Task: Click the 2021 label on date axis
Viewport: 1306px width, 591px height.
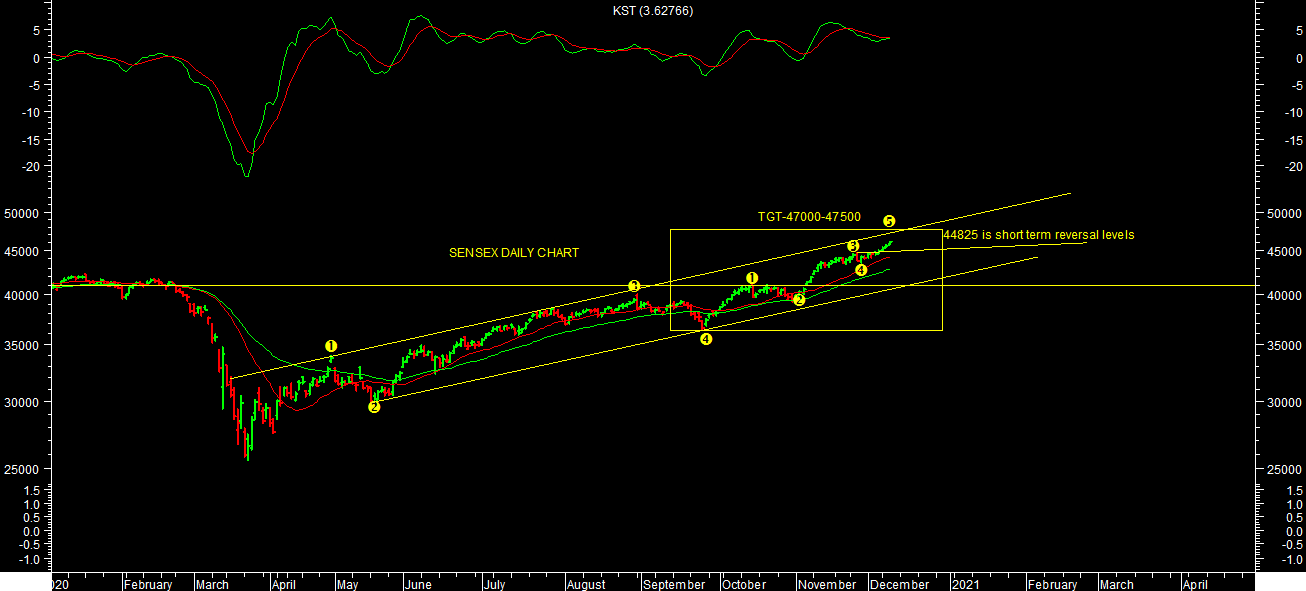Action: click(x=966, y=585)
